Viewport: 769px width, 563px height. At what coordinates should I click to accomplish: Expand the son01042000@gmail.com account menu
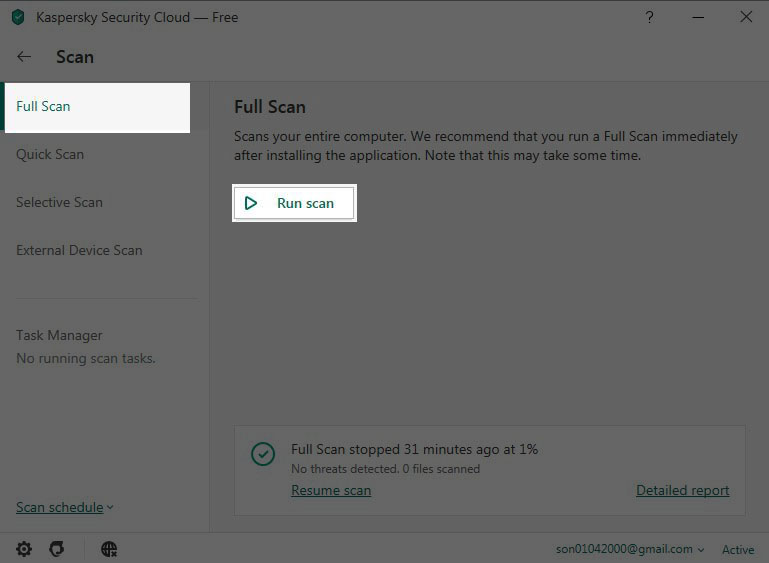pos(630,549)
